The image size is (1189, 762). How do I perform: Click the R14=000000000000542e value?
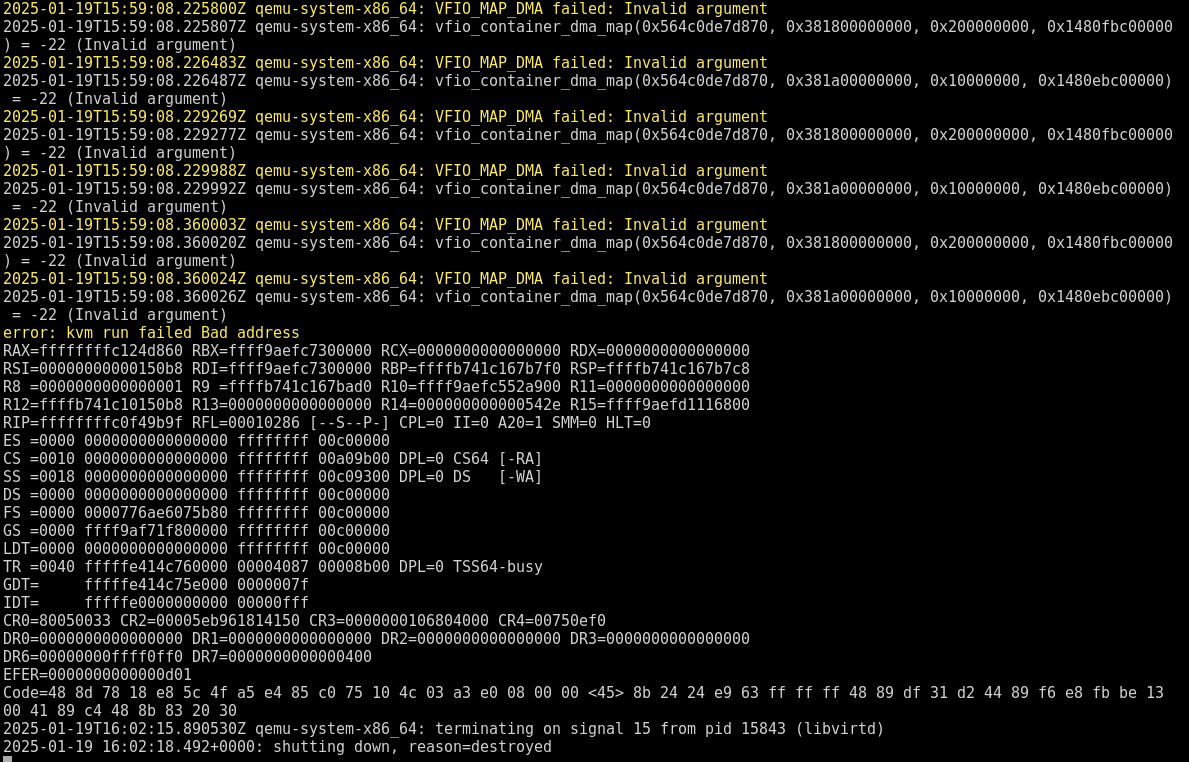[x=471, y=405]
